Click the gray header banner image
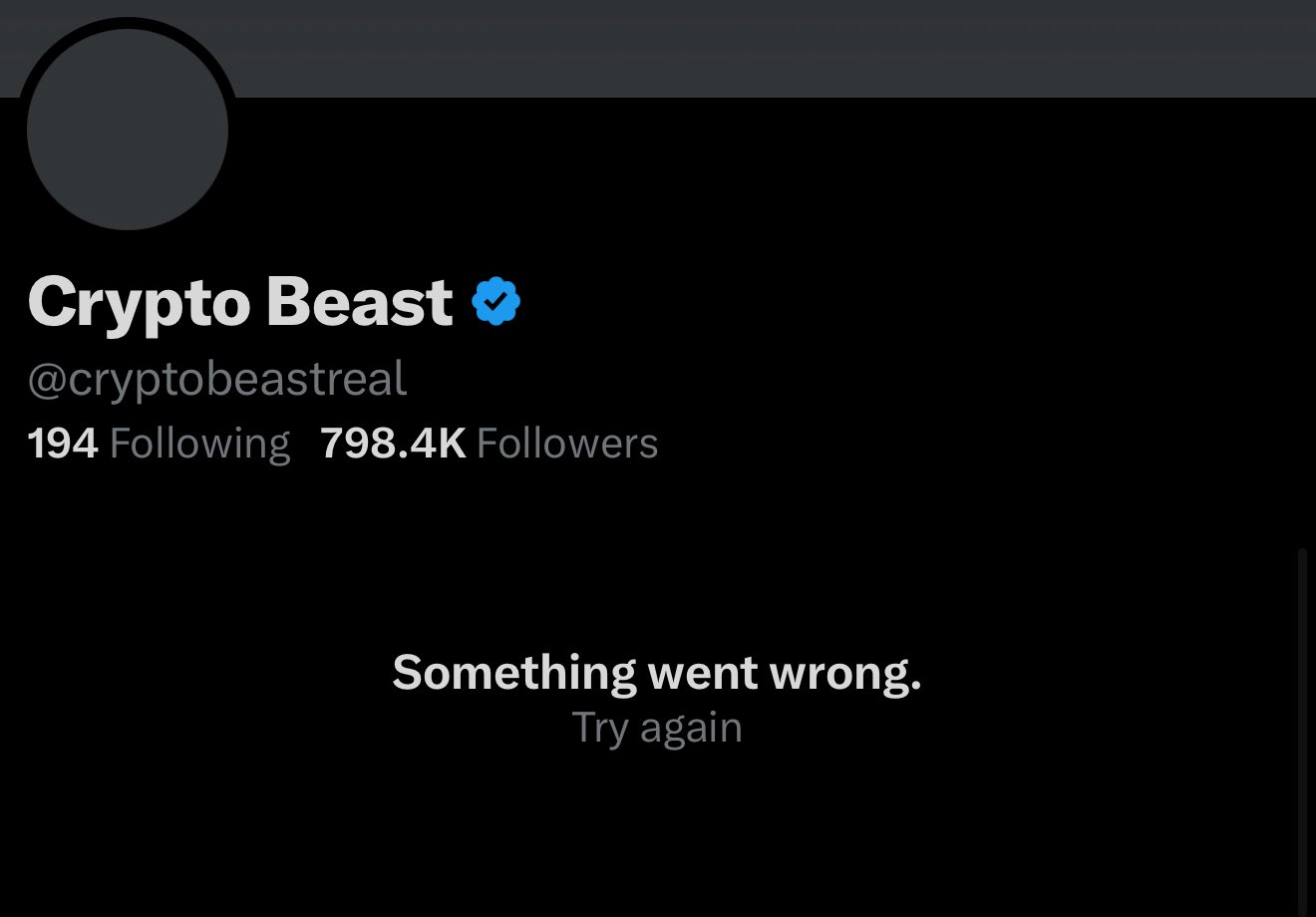Screen dimensions: 1316x917 pos(758,48)
